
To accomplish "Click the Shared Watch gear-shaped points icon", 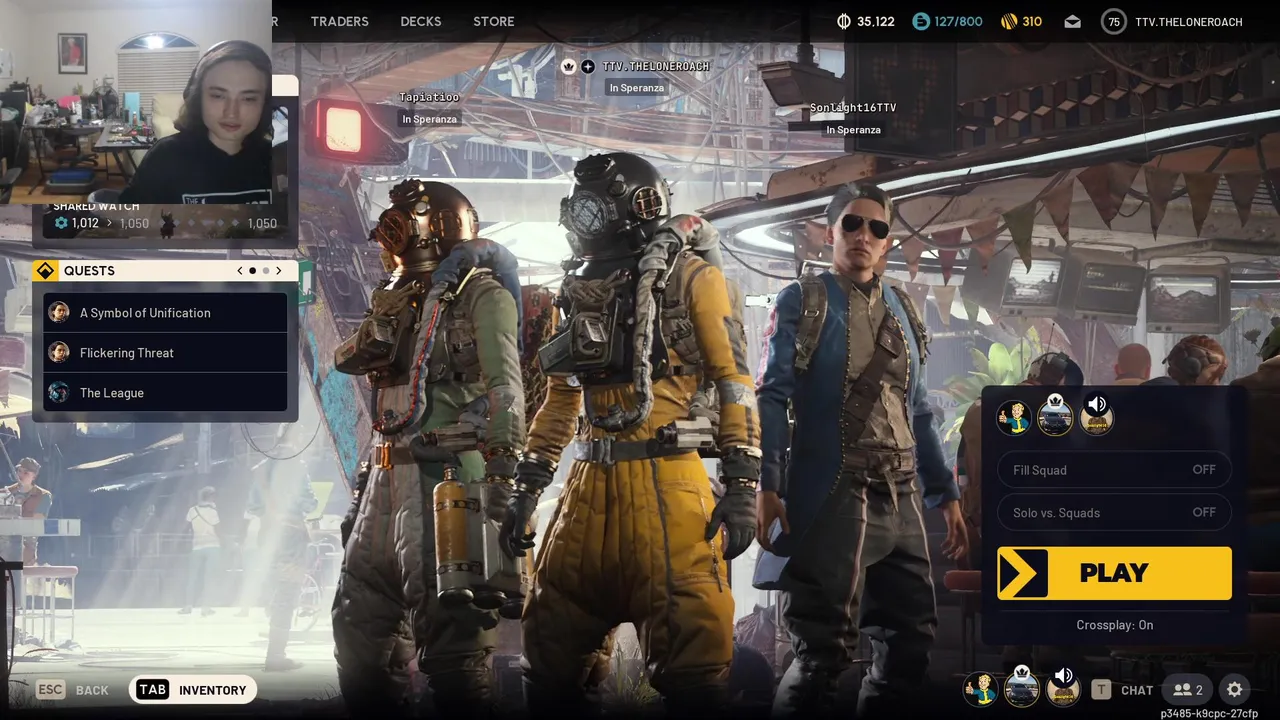I will point(61,223).
